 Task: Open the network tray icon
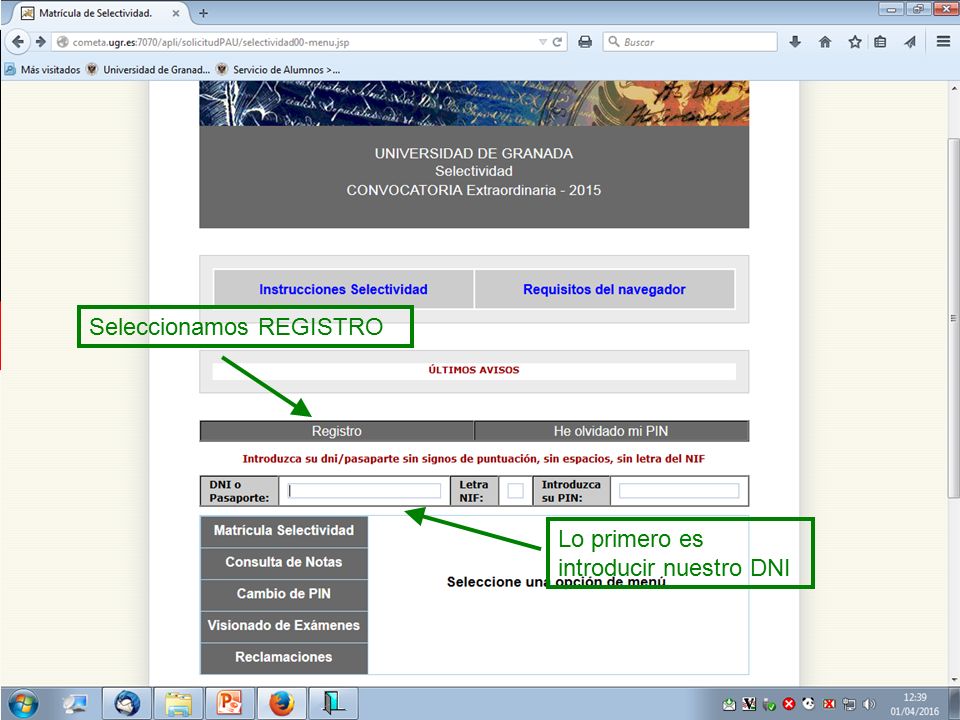click(x=849, y=705)
